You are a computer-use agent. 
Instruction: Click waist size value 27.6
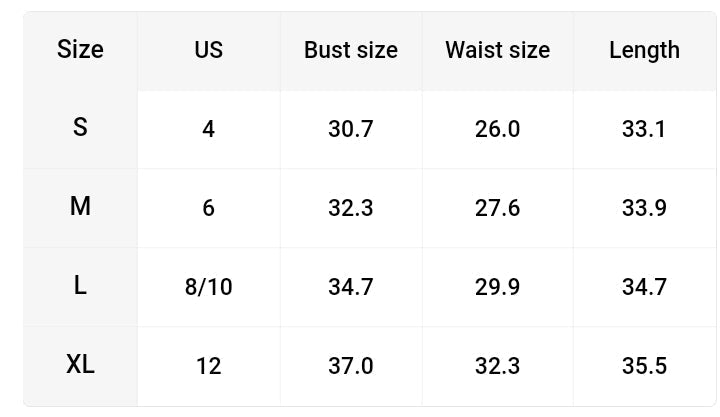coord(497,208)
